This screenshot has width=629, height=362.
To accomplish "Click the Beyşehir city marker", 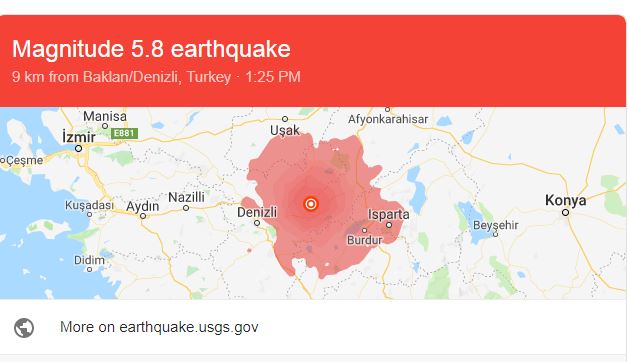I will 495,234.
